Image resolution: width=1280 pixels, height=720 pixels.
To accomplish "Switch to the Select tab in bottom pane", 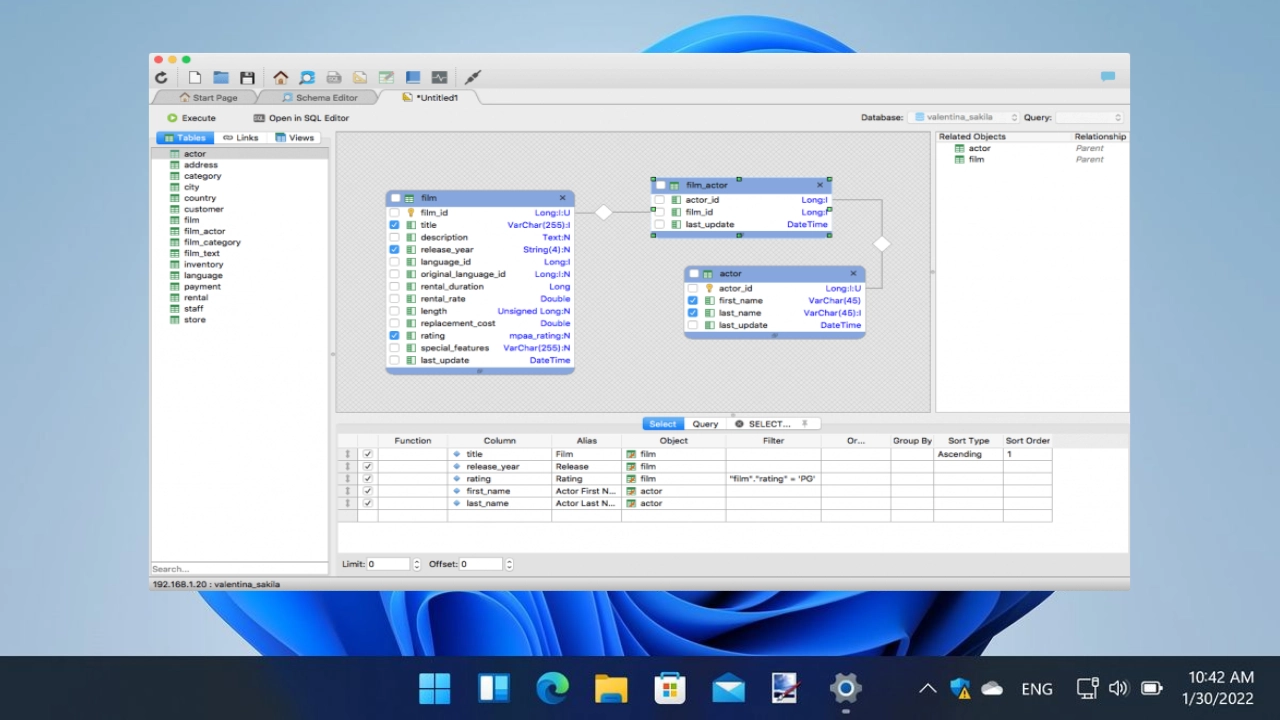I will point(662,424).
